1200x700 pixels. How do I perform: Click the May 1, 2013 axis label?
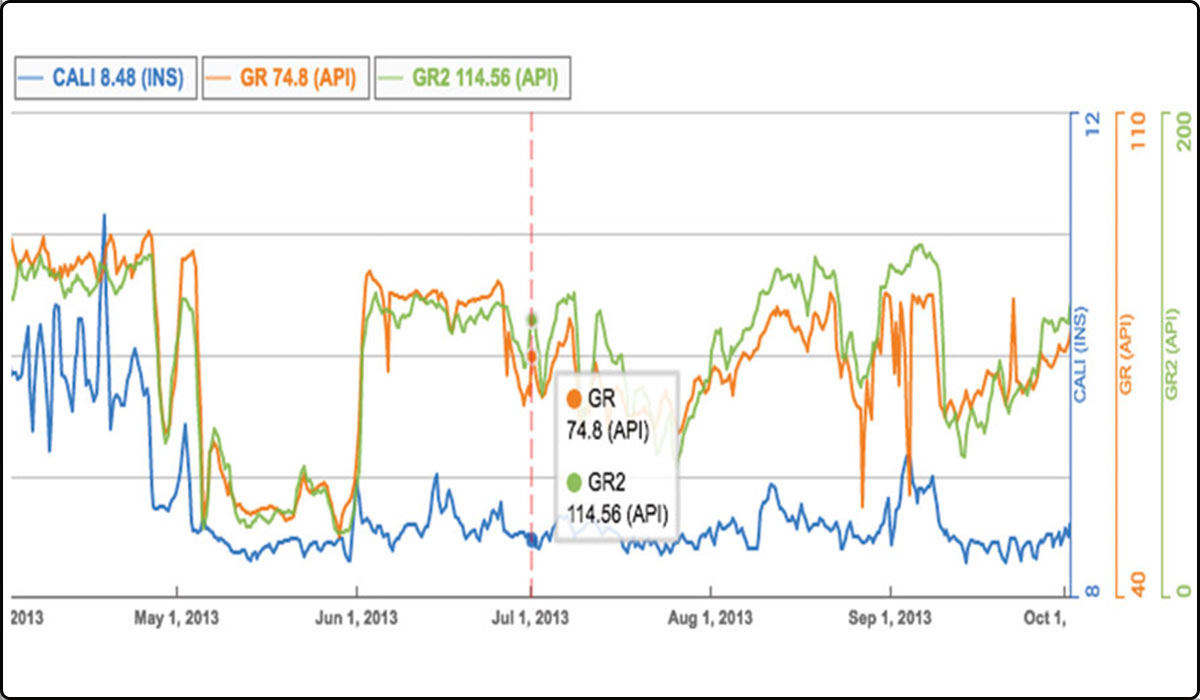pyautogui.click(x=176, y=618)
